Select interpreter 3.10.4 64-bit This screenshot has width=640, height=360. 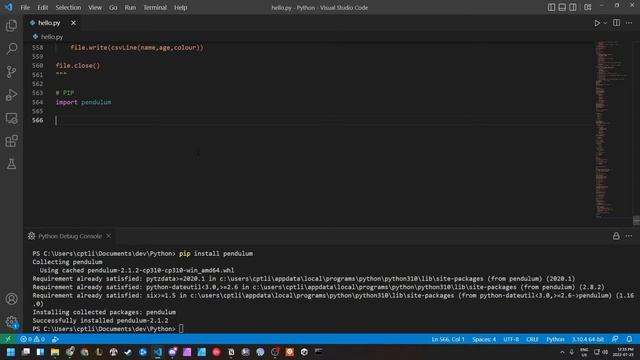pos(588,339)
